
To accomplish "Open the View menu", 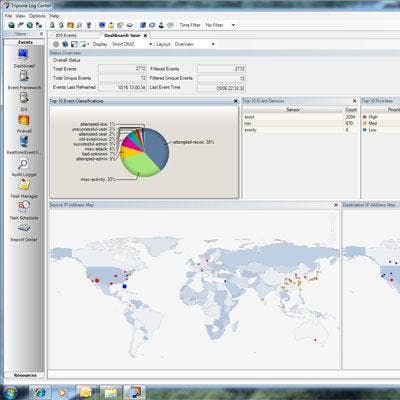I will pyautogui.click(x=20, y=16).
